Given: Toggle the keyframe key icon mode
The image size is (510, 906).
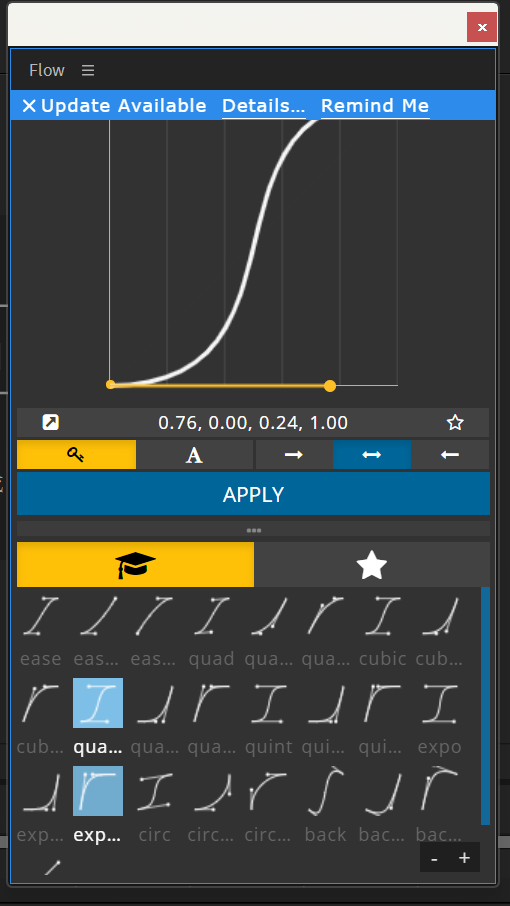Looking at the screenshot, I should pos(76,455).
